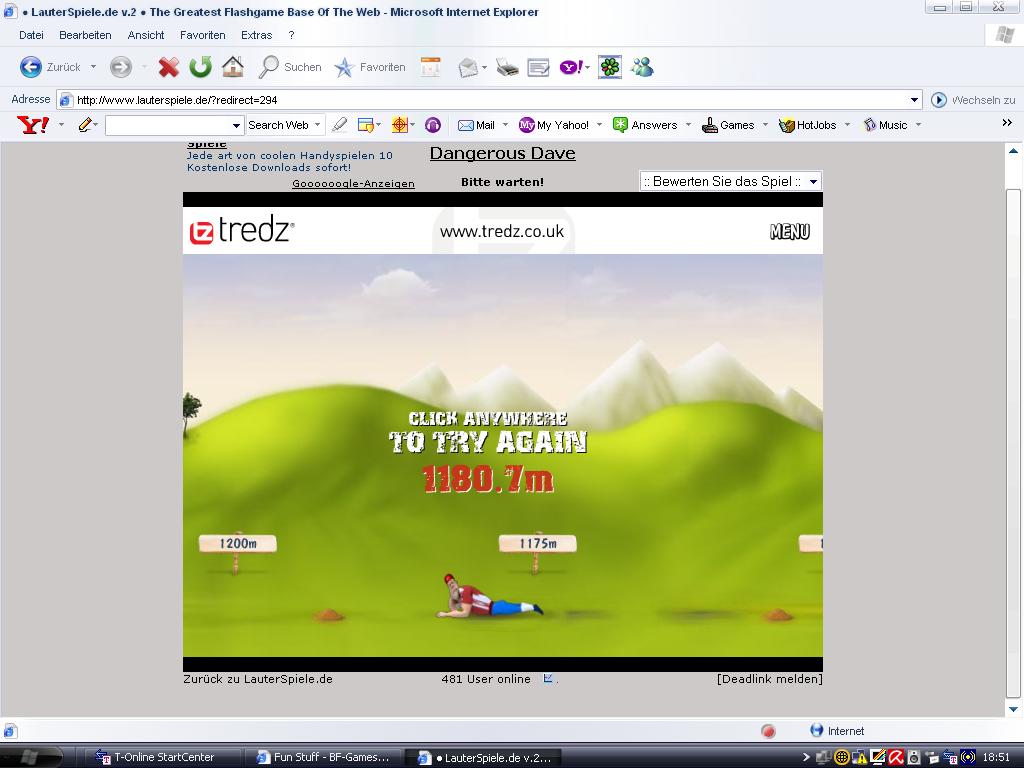Open Yahoo Mail from toolbar
1024x768 pixels.
click(476, 125)
